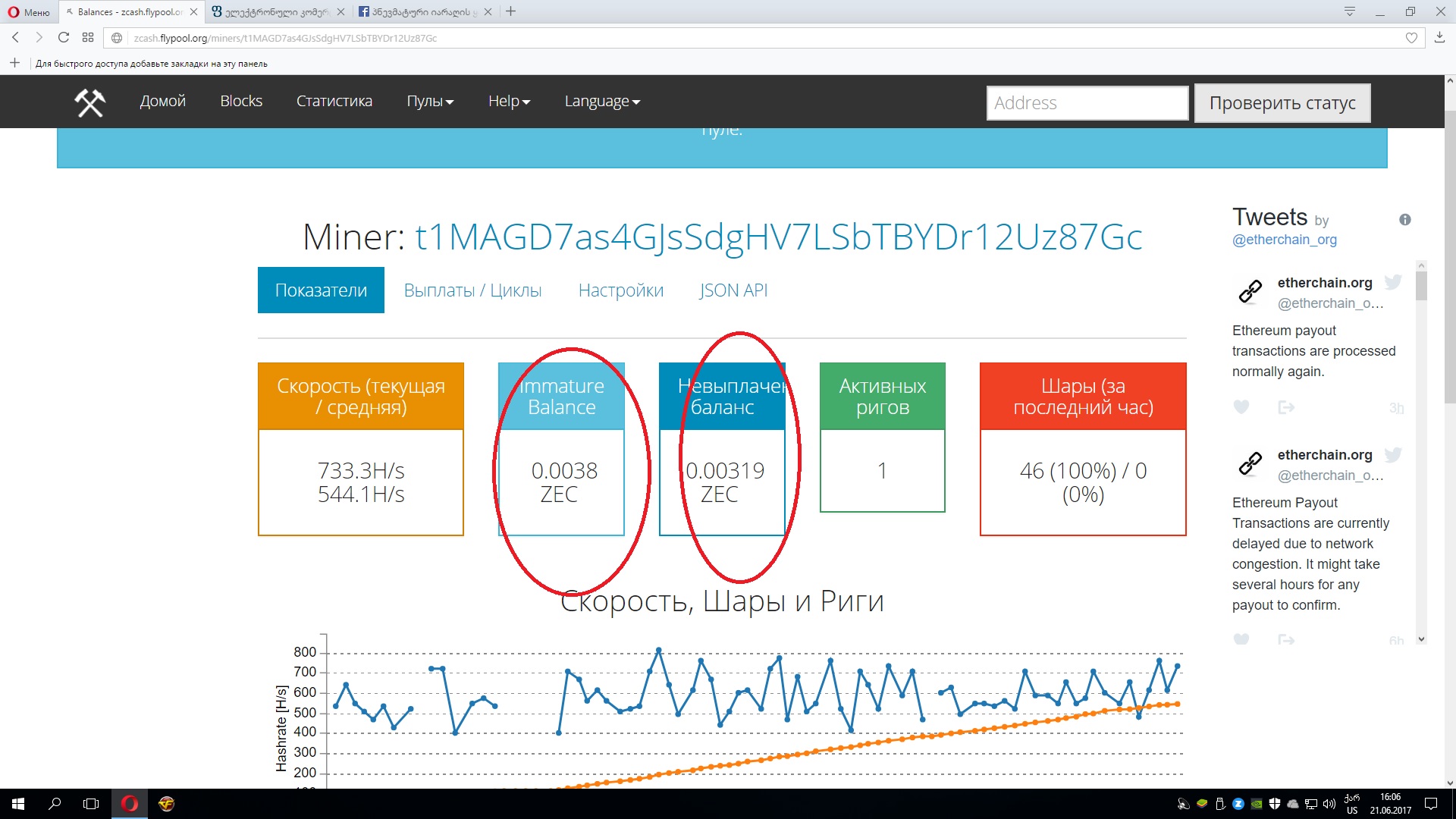The height and width of the screenshot is (819, 1456).
Task: Click the tweets widget scrollbar down arrow
Action: click(x=1422, y=639)
